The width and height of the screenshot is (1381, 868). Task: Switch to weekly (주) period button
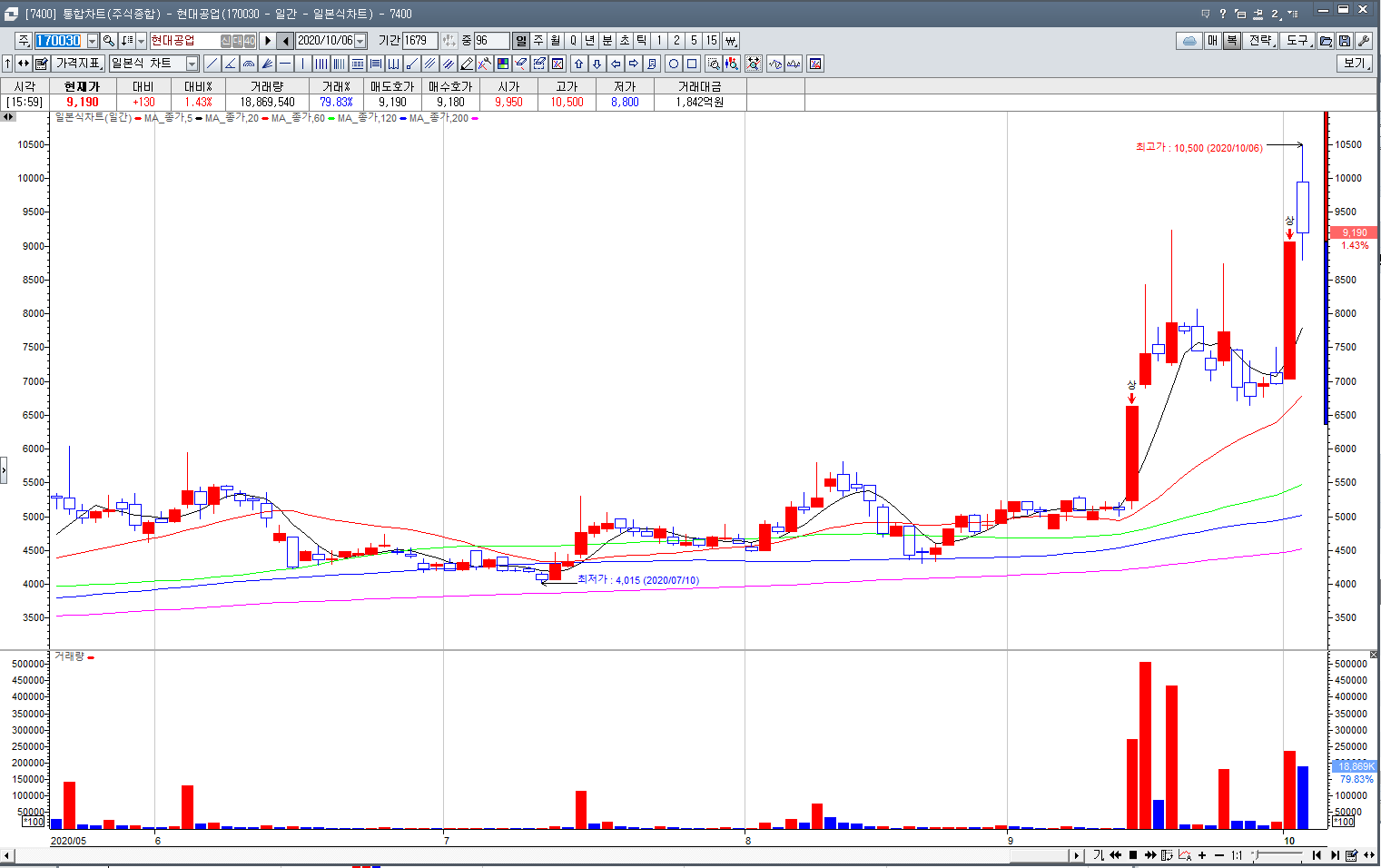pyautogui.click(x=538, y=41)
